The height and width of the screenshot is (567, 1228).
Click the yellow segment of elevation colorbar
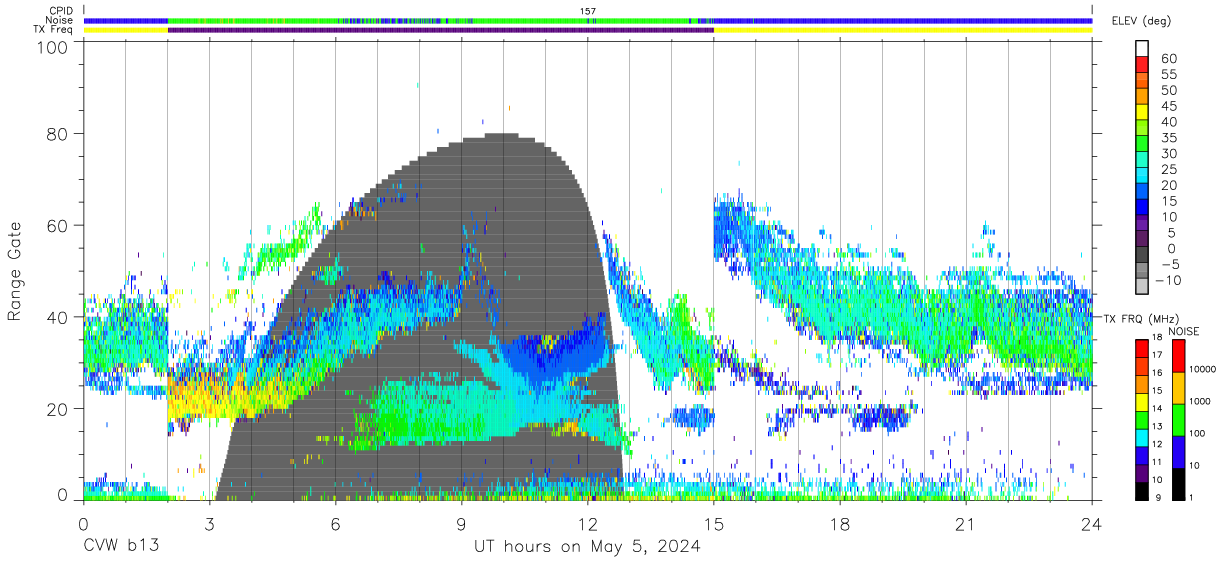(x=1142, y=114)
